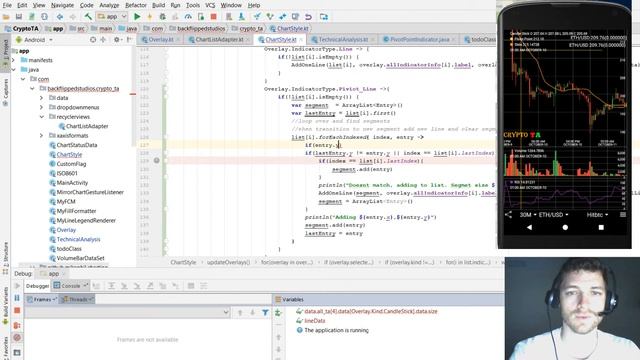Open the 30M timeframe dropdown in emulator
Image resolution: width=640 pixels, height=360 pixels.
(x=528, y=215)
